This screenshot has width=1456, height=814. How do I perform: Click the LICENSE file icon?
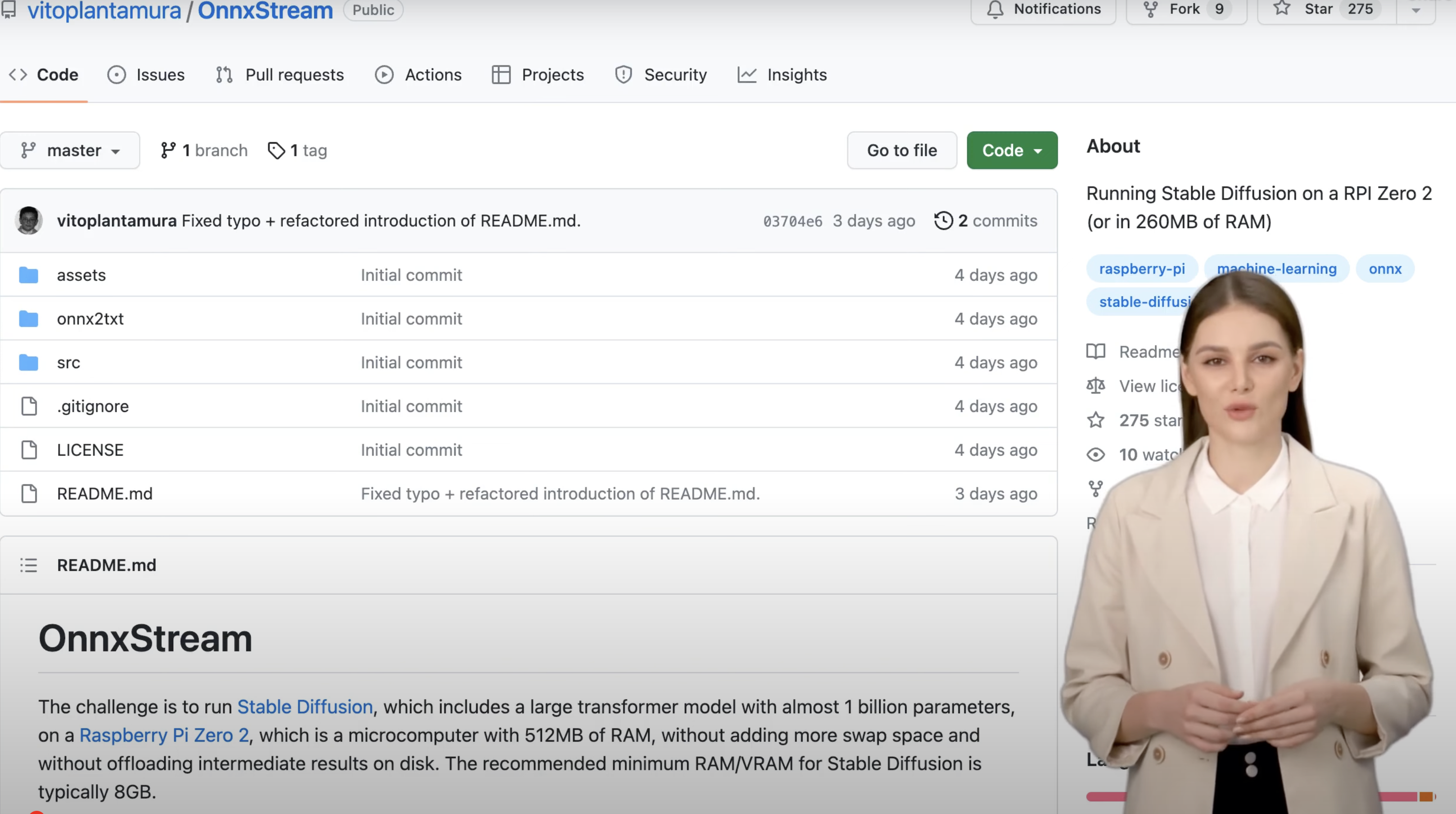29,450
